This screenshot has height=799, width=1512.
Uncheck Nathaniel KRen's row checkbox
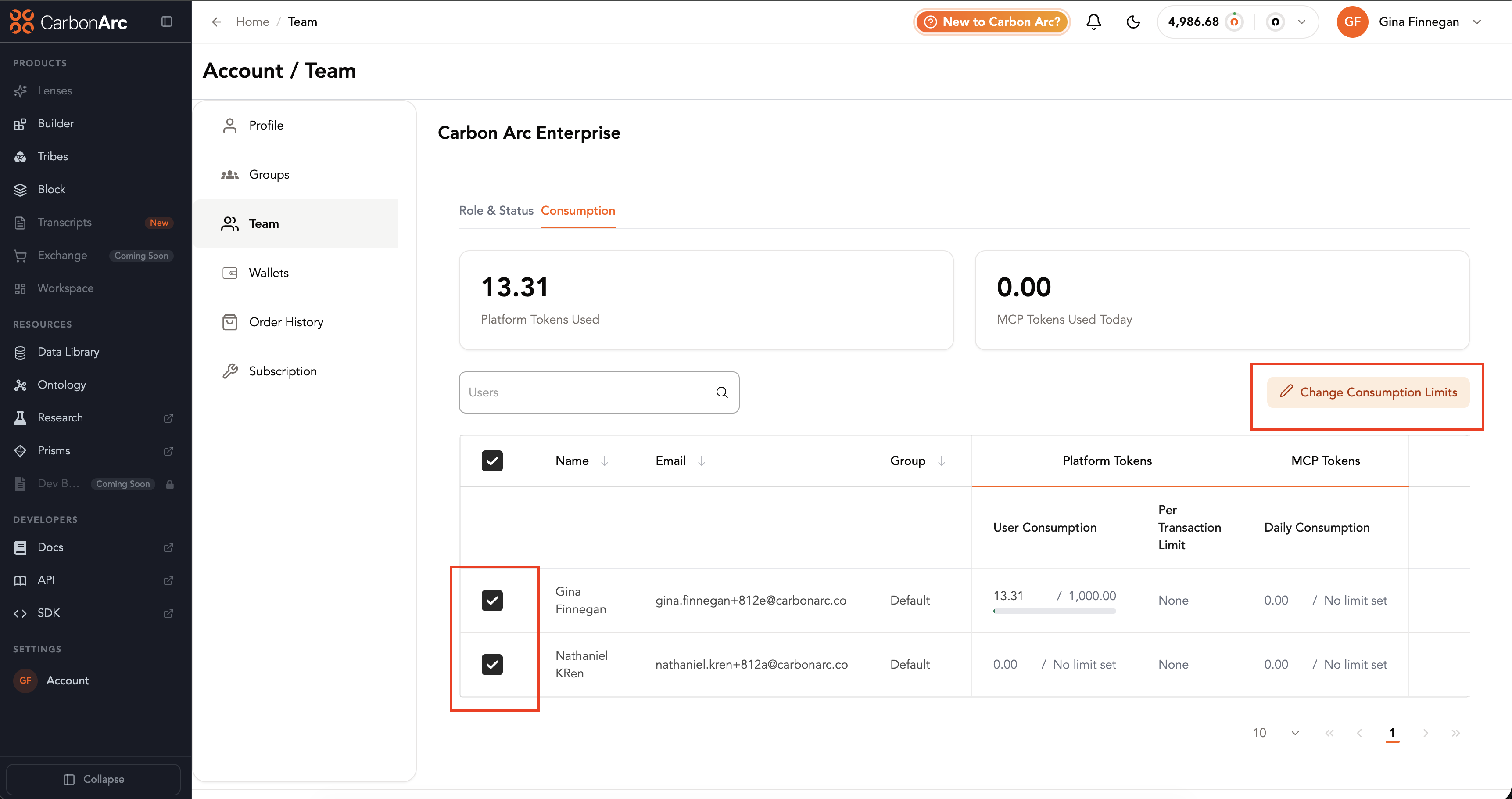[x=492, y=665]
